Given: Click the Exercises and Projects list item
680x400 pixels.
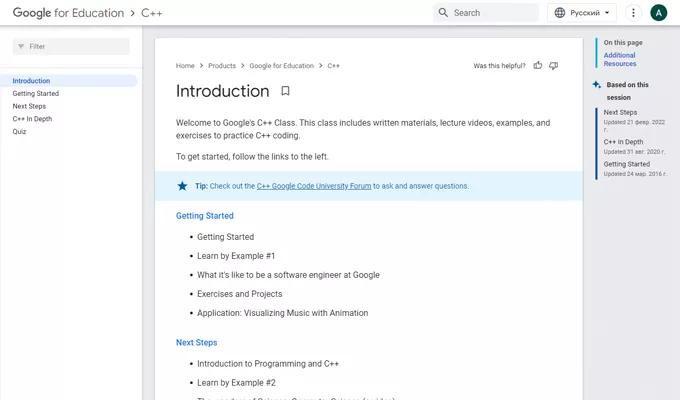Looking at the screenshot, I should coord(239,294).
